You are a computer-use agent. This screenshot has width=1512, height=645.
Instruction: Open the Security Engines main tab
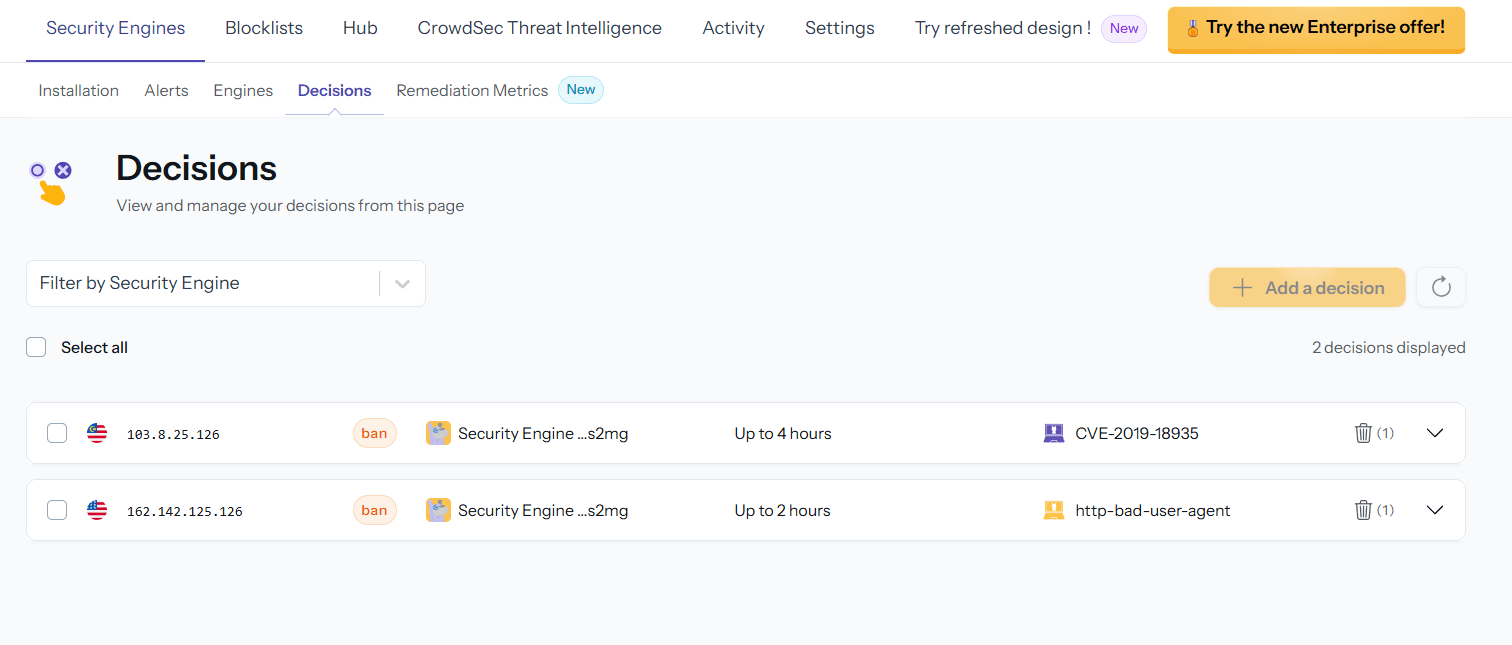click(116, 28)
